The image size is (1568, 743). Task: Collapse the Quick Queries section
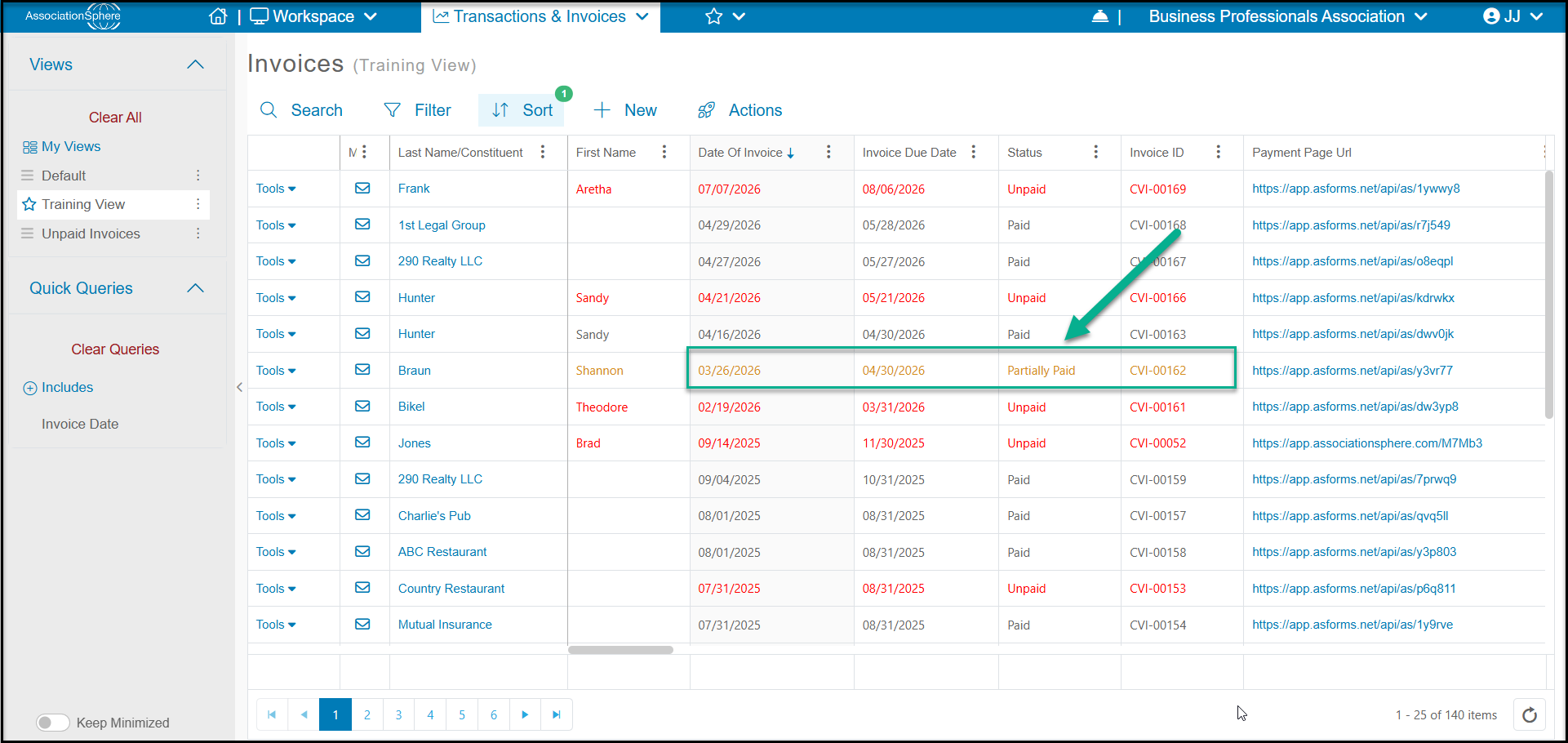195,288
